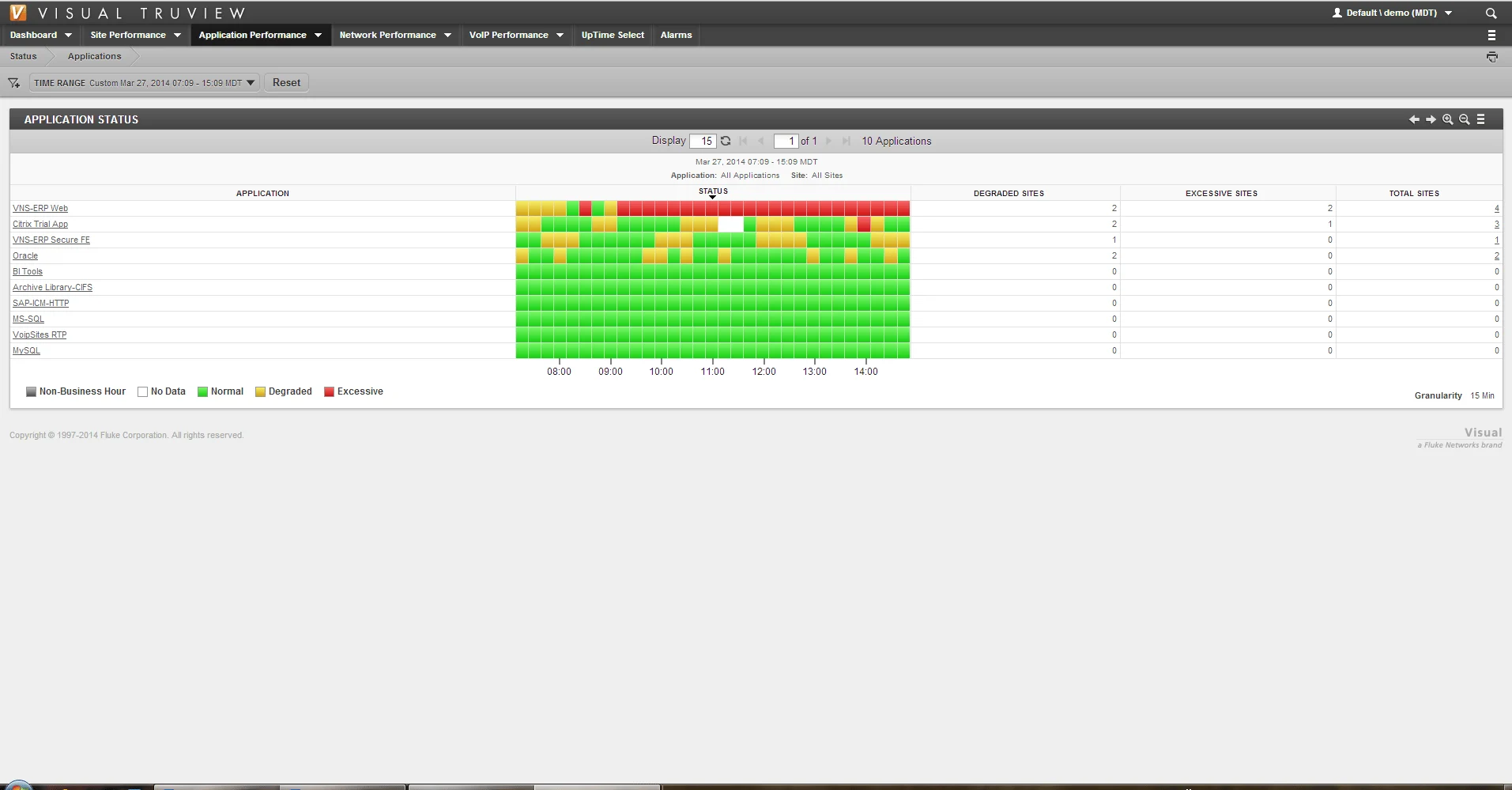Open the filter funnel icon
This screenshot has width=1512, height=790.
(13, 83)
